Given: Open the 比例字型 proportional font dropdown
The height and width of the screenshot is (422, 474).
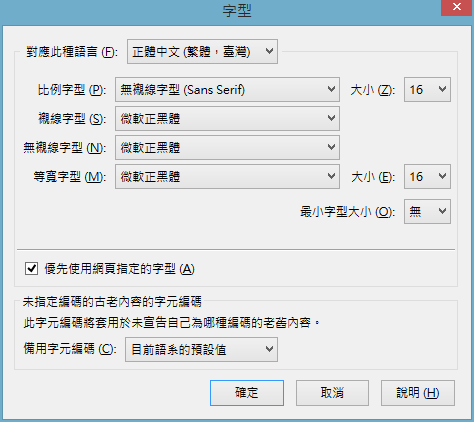Looking at the screenshot, I should [227, 89].
